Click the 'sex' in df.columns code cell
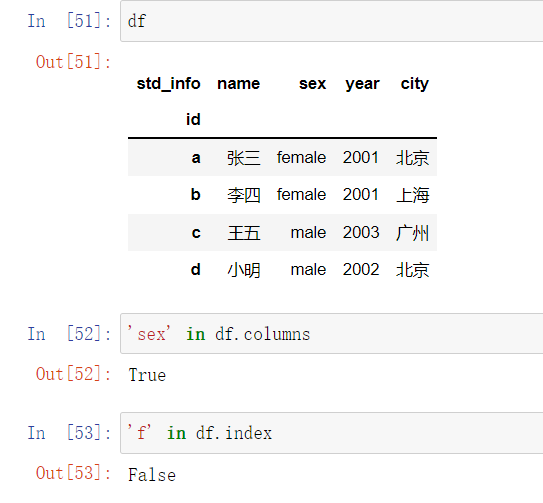This screenshot has width=543, height=503. click(331, 334)
